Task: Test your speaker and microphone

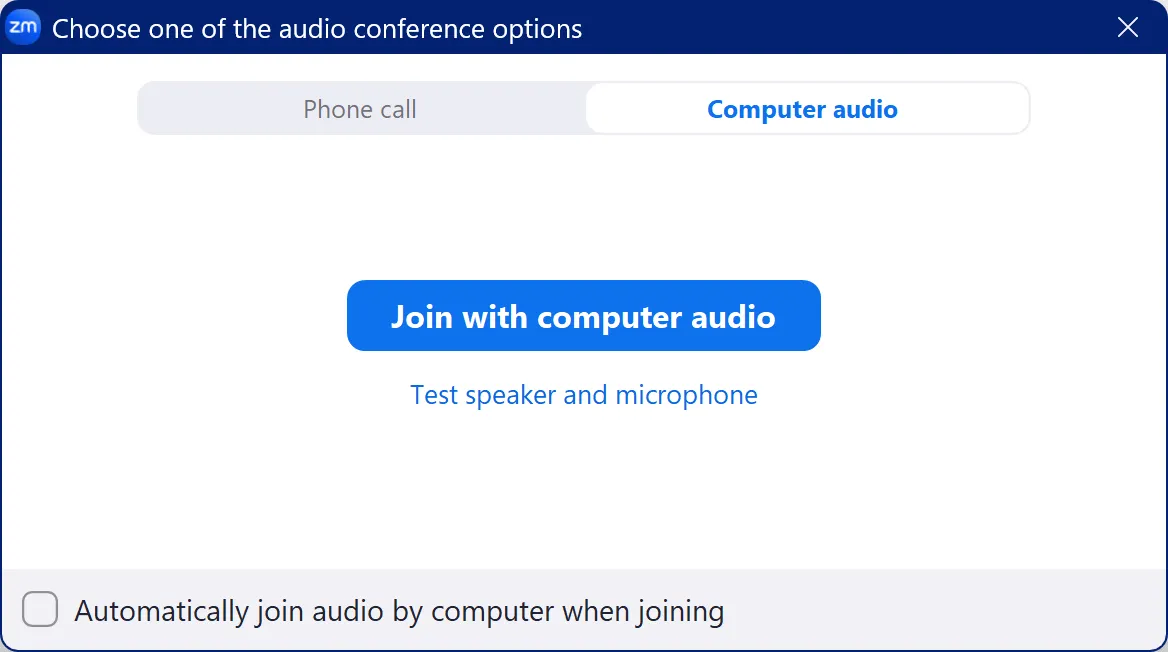Action: (584, 395)
